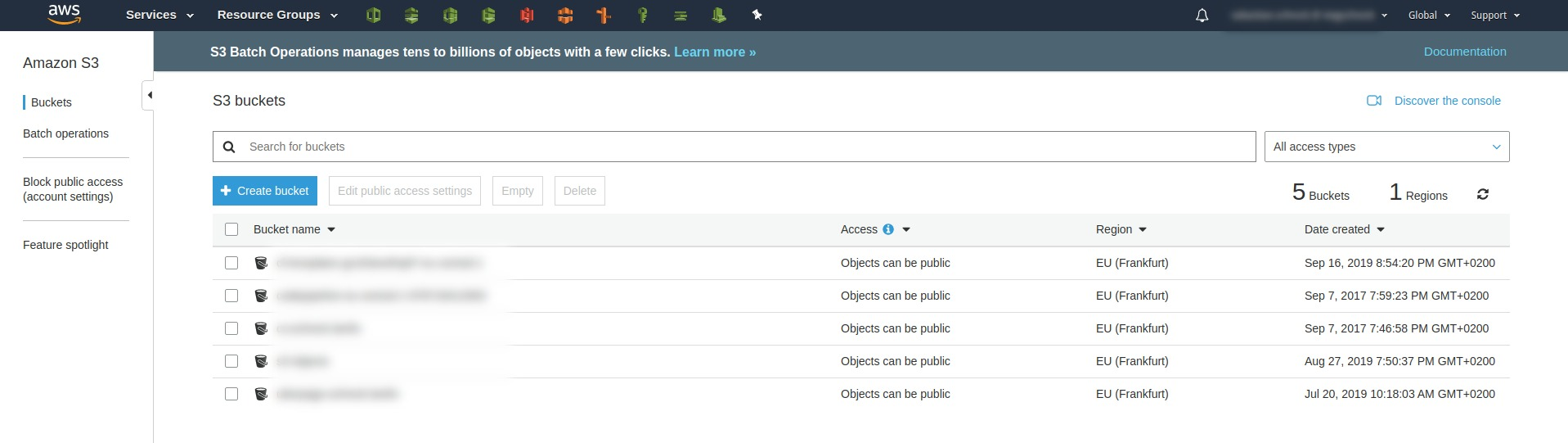Click the white pushpin shortcut icon

pyautogui.click(x=757, y=15)
